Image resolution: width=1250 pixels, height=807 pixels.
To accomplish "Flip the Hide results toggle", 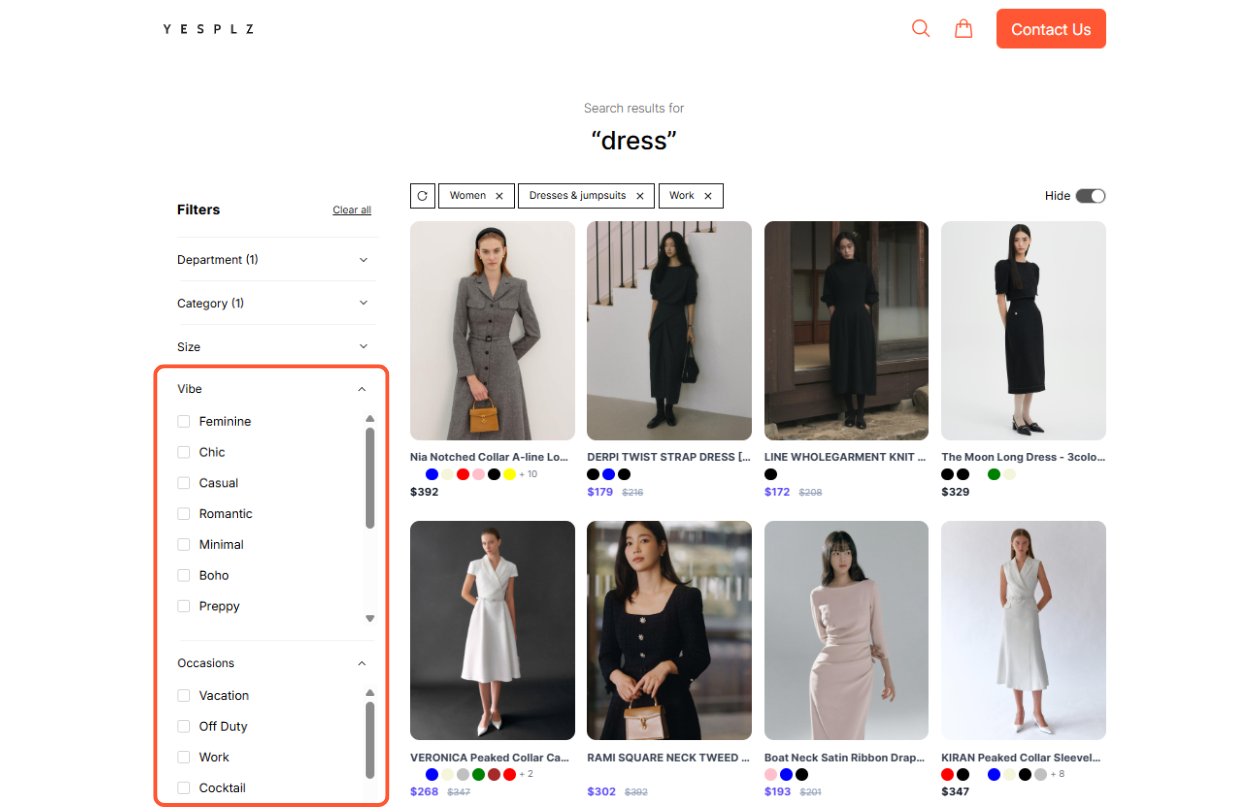I will point(1091,195).
